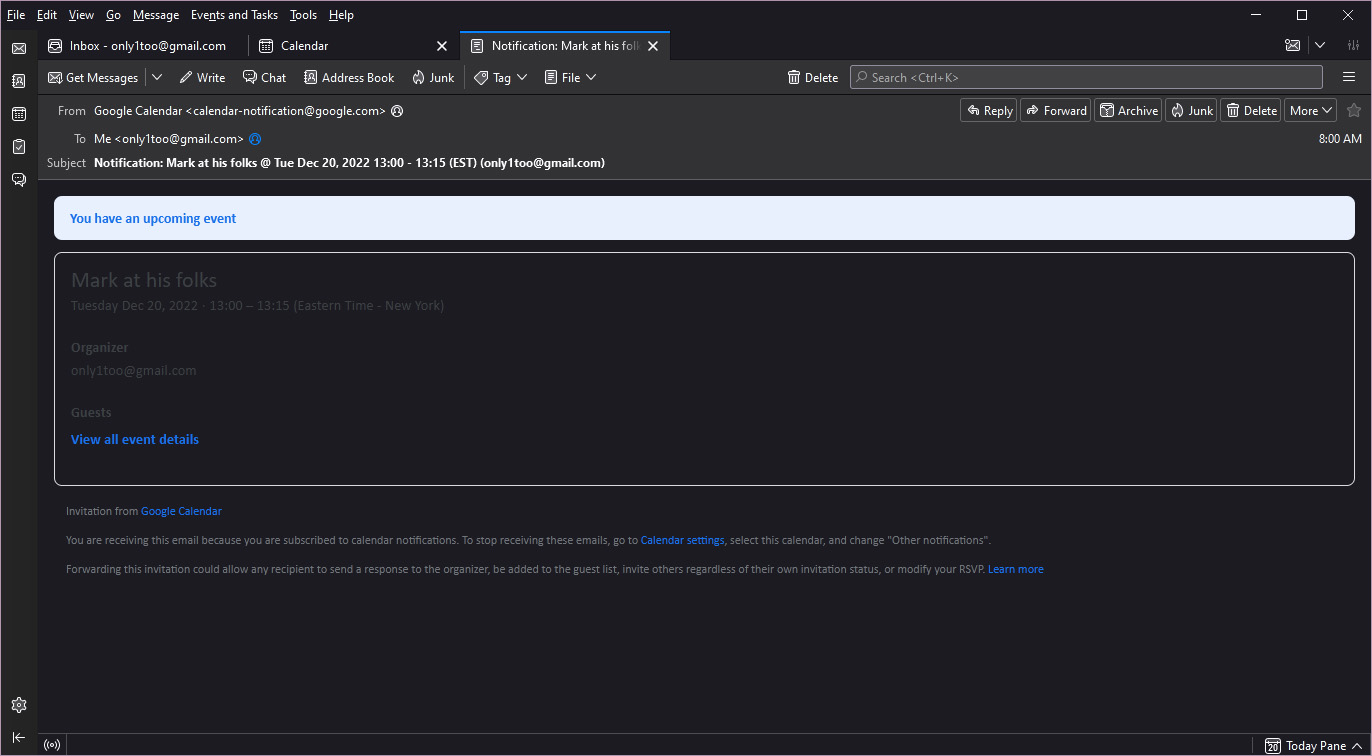Open Settings gear in sidebar
This screenshot has width=1372, height=756.
point(18,705)
